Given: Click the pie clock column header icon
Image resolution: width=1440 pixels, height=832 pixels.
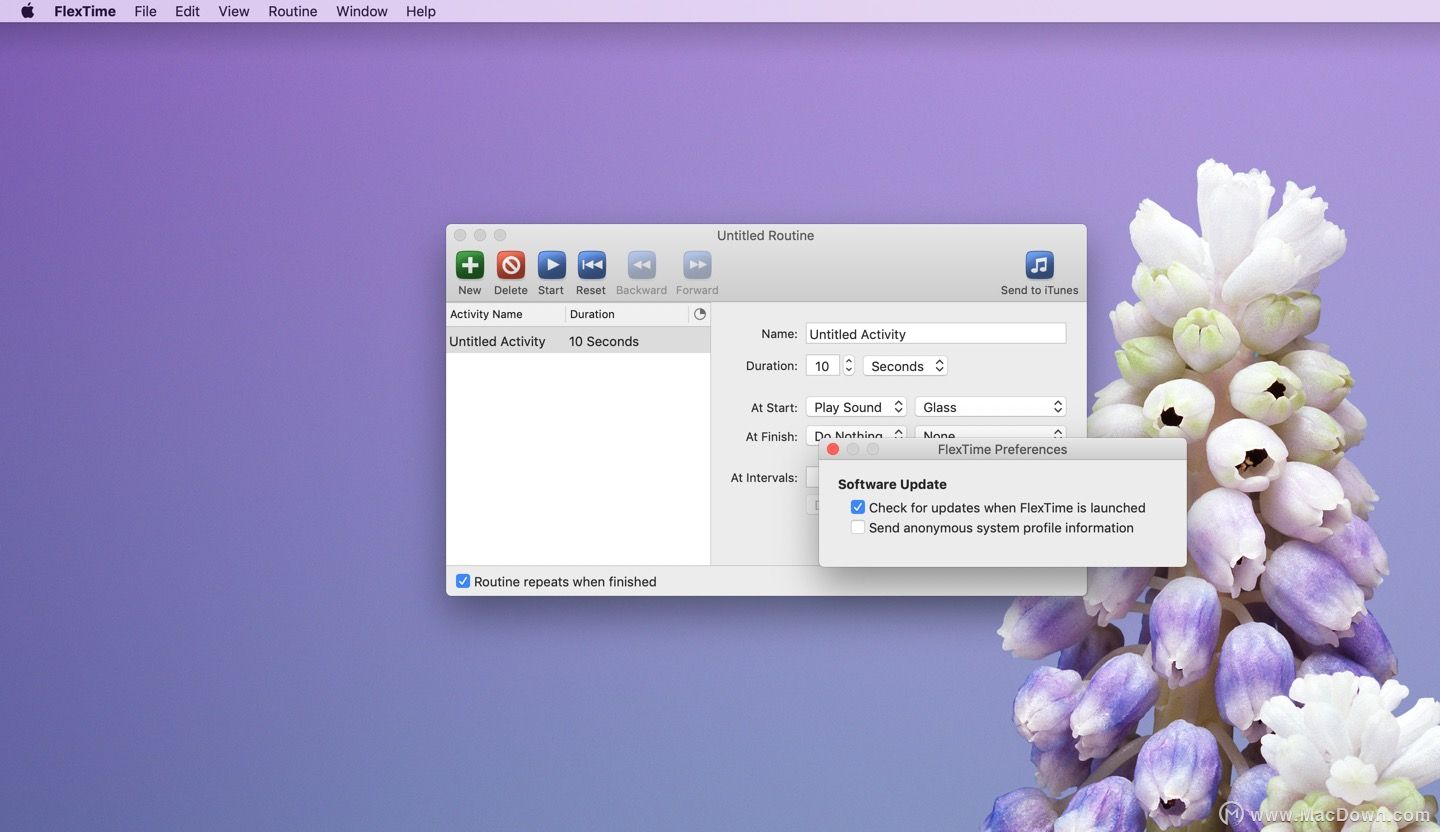Looking at the screenshot, I should pos(700,314).
